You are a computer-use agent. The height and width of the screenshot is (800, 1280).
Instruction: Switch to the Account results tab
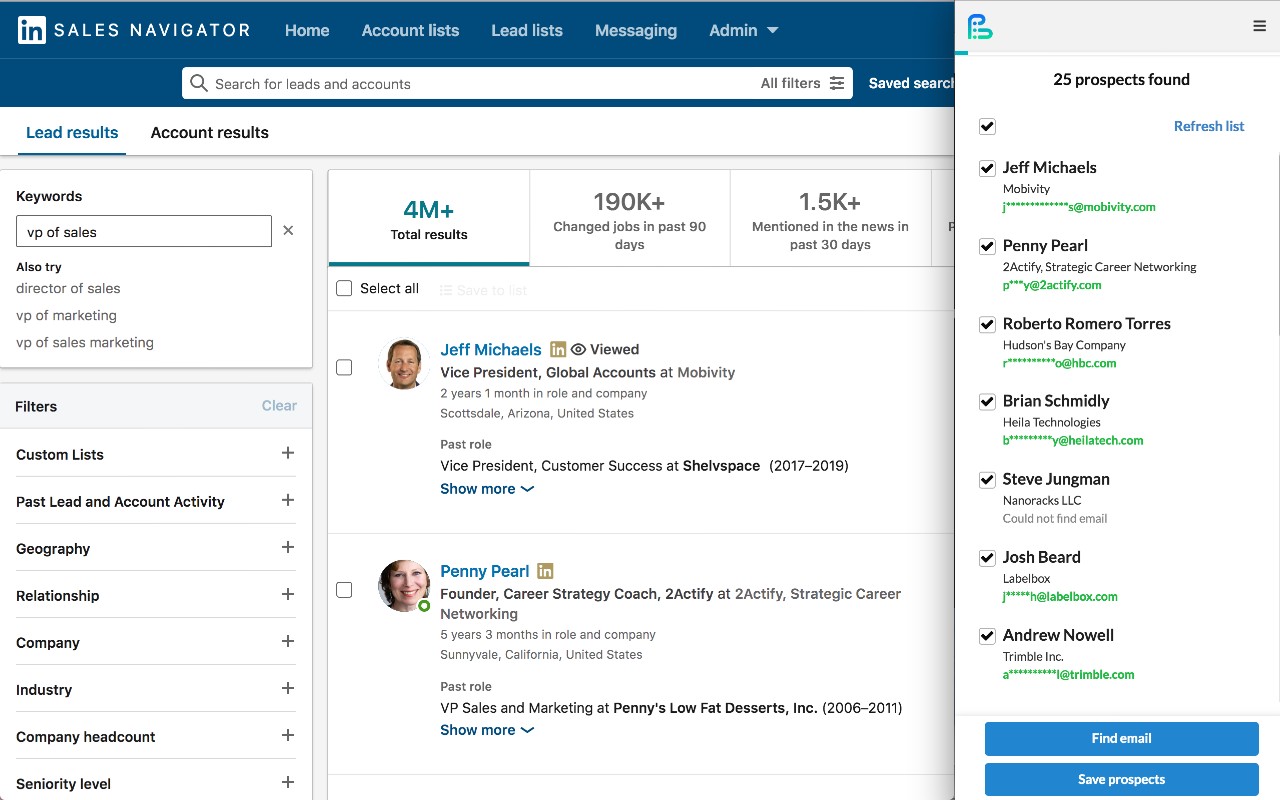point(210,132)
